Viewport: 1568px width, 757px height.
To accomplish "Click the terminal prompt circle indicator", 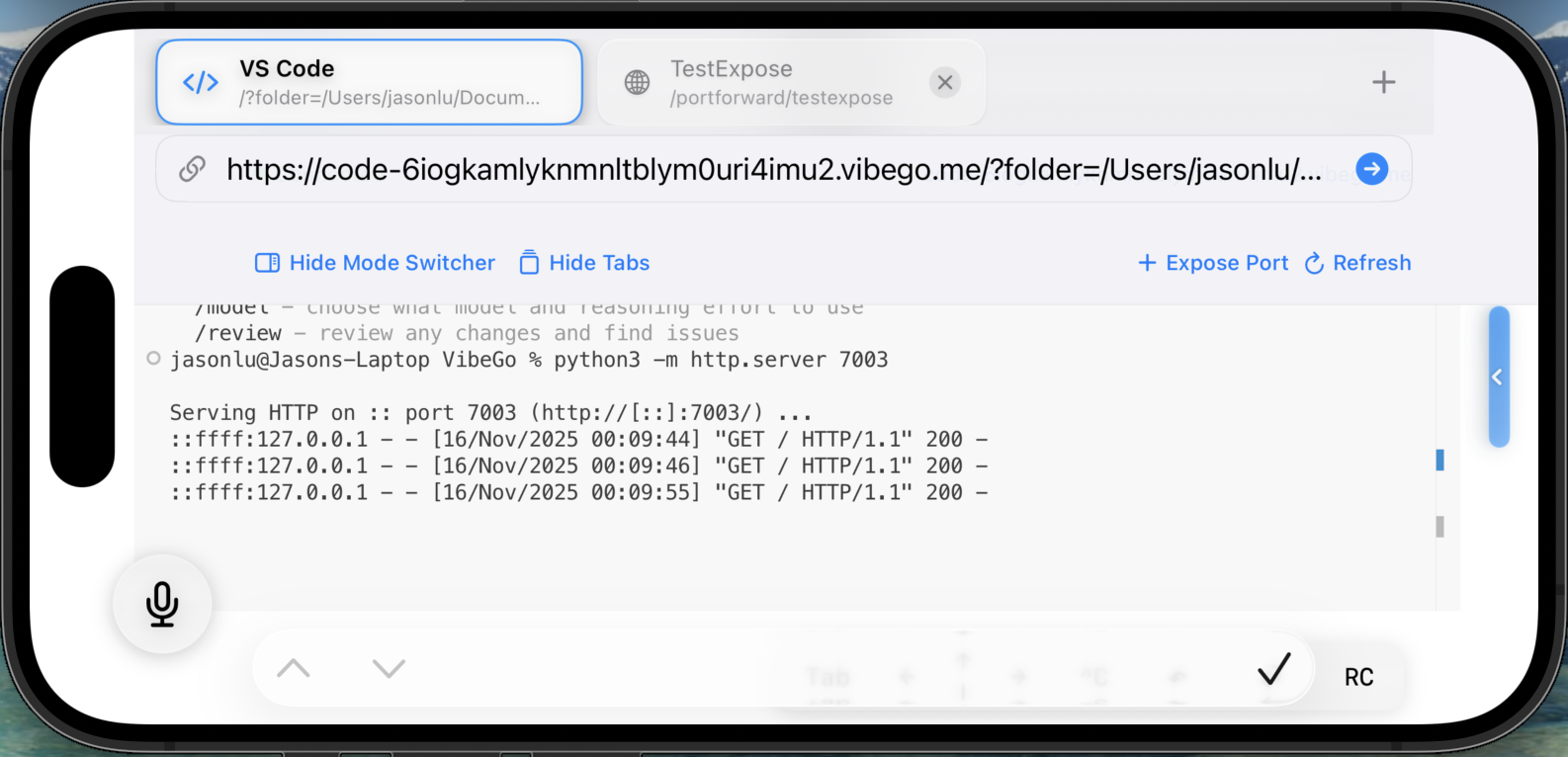I will pos(153,359).
